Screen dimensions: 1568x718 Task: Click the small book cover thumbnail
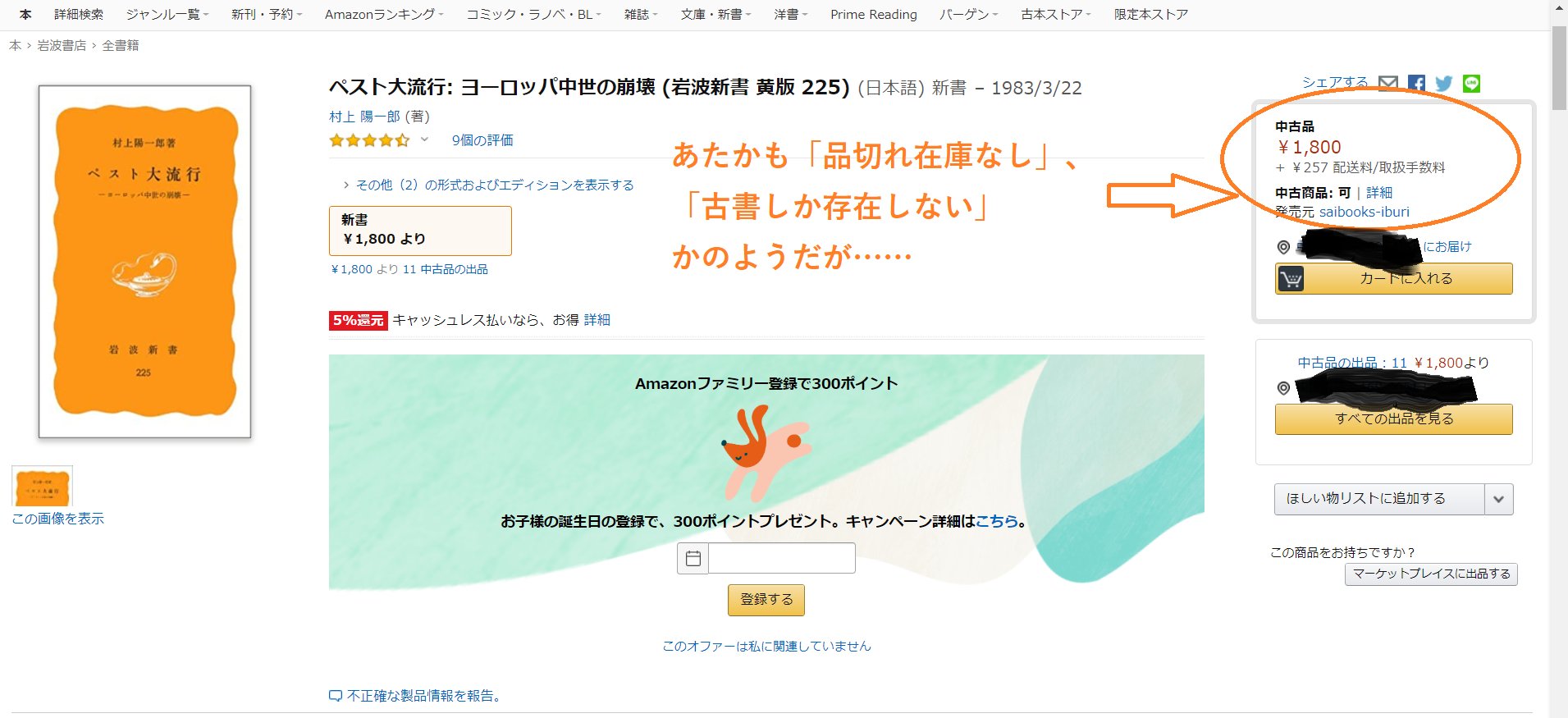(42, 487)
